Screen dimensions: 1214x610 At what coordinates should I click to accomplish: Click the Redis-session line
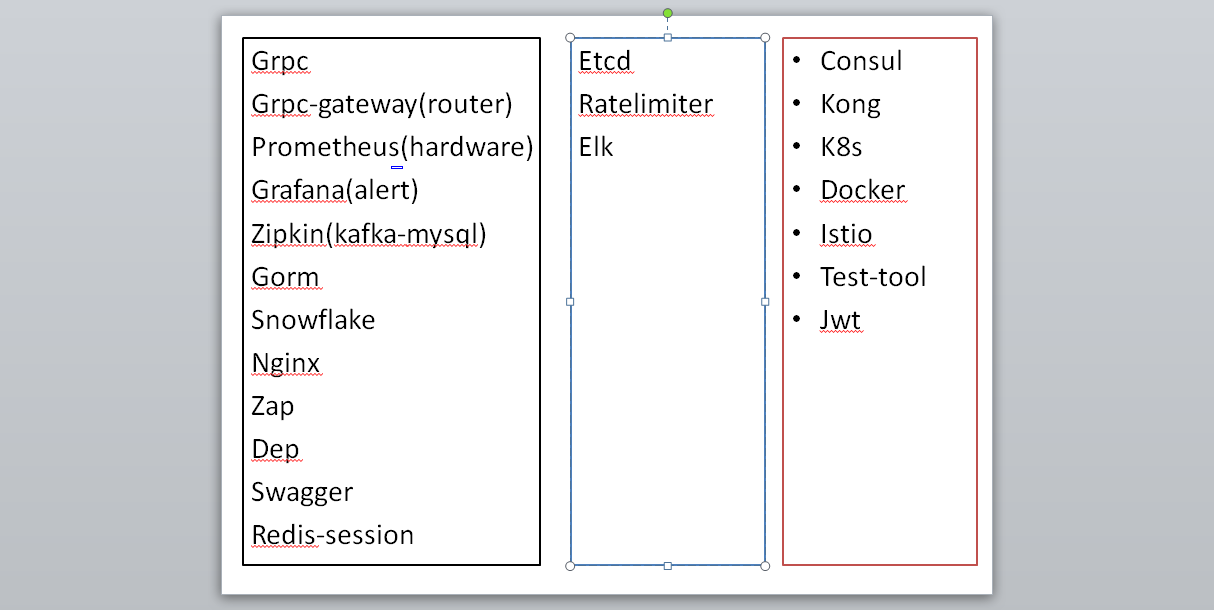[332, 535]
